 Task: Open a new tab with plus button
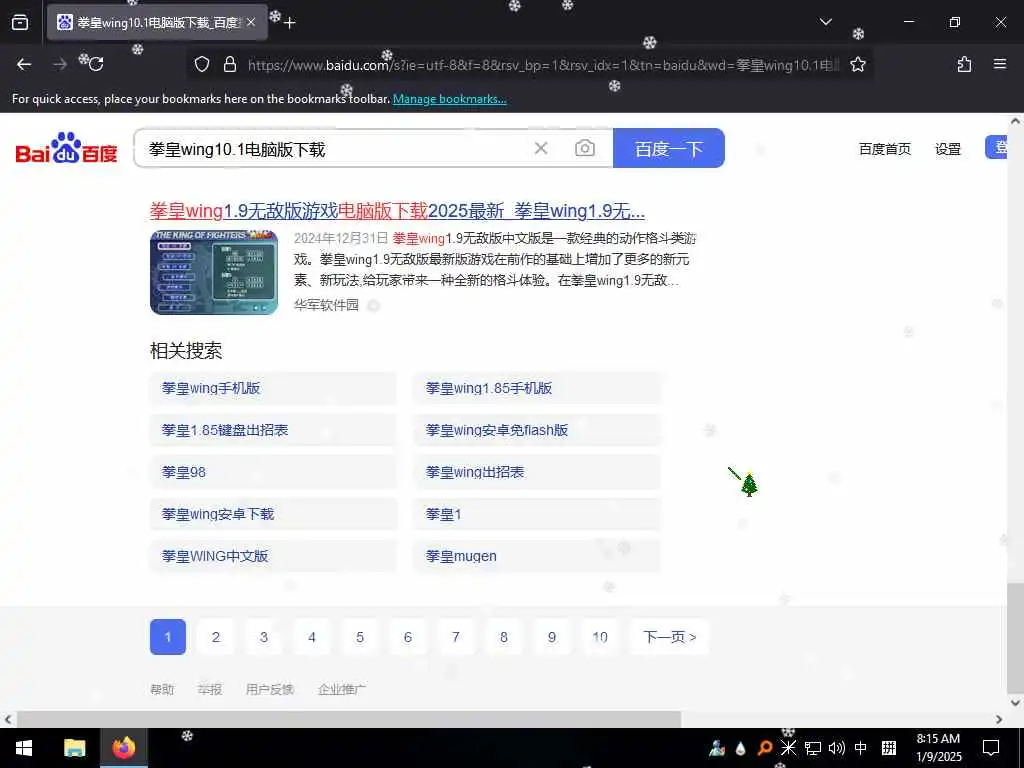pyautogui.click(x=290, y=23)
